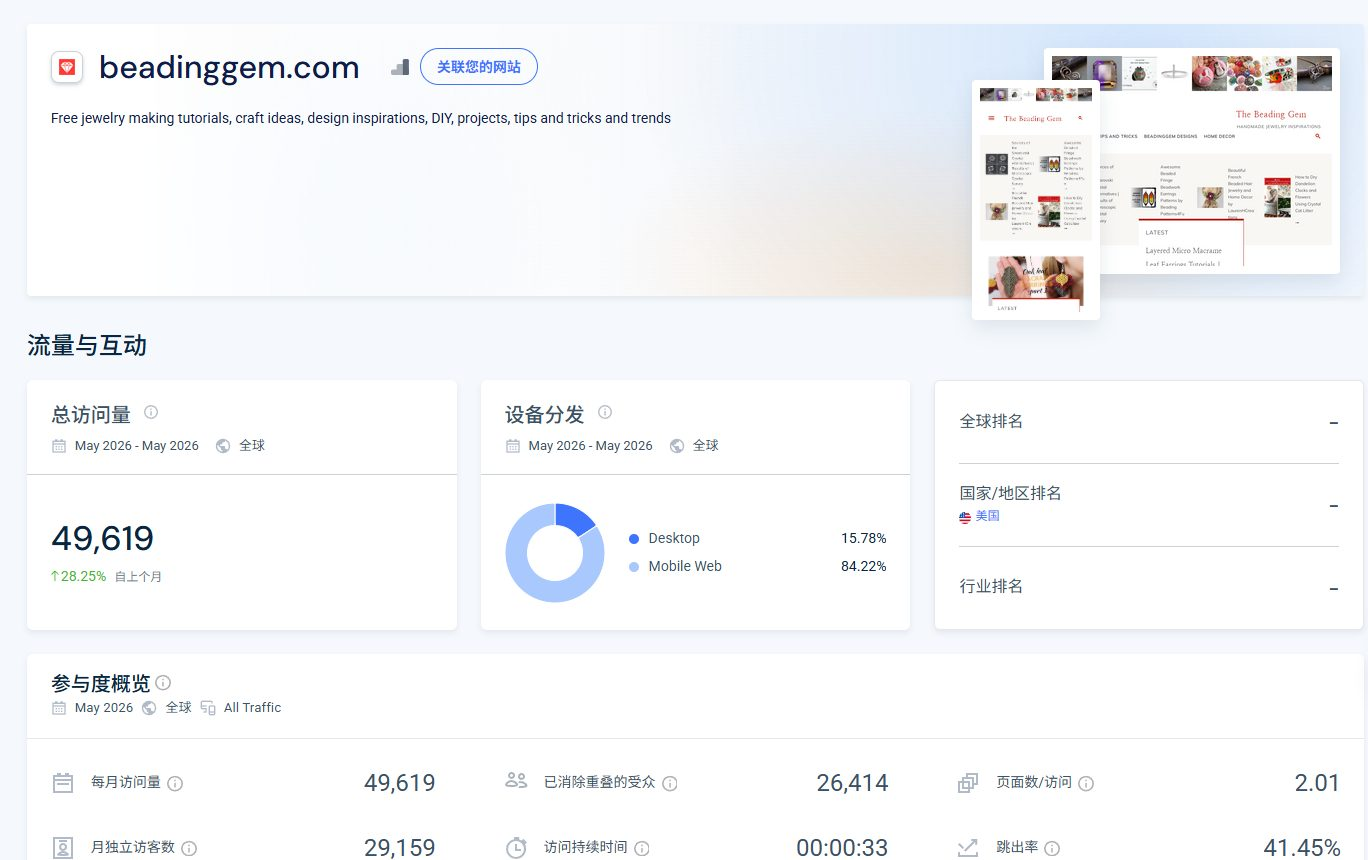Click the 自上个月 comparison label
Screen dimensions: 1368x860
pyautogui.click(x=138, y=577)
